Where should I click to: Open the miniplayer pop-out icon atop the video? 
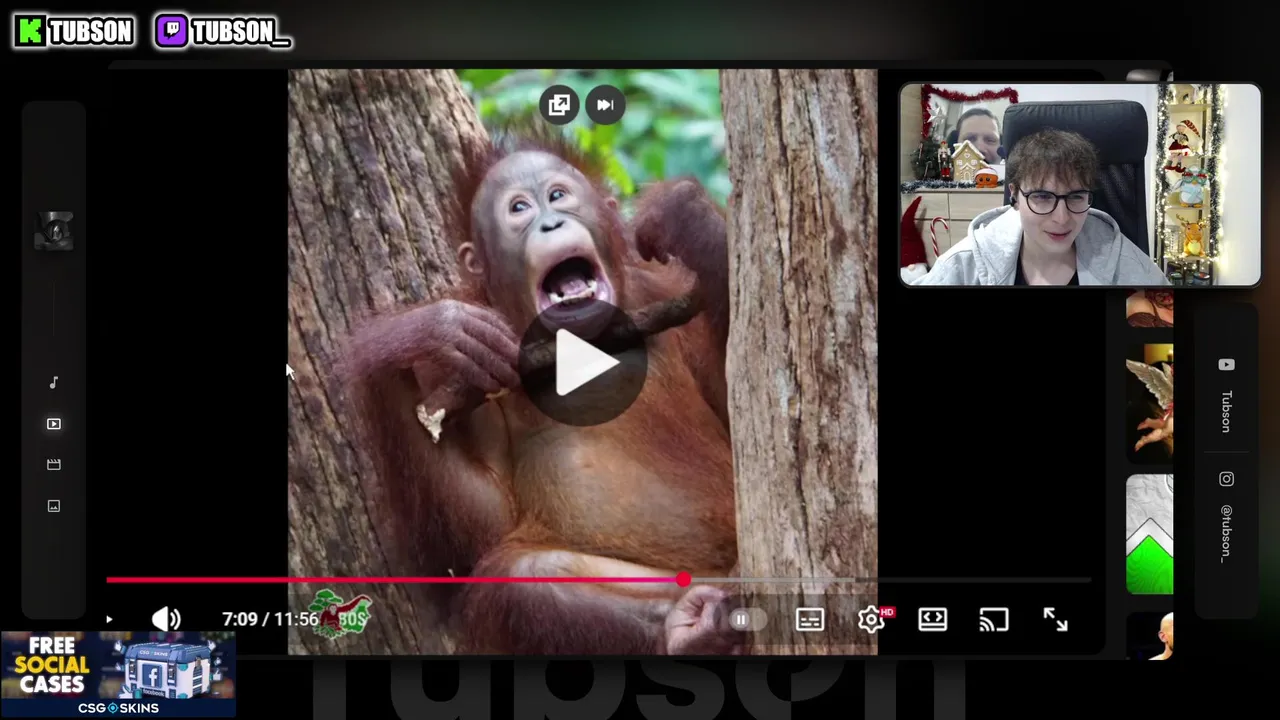(559, 105)
